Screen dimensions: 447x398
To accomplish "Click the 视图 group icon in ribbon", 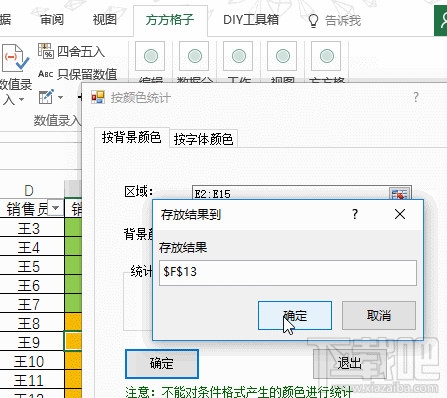I will [283, 56].
